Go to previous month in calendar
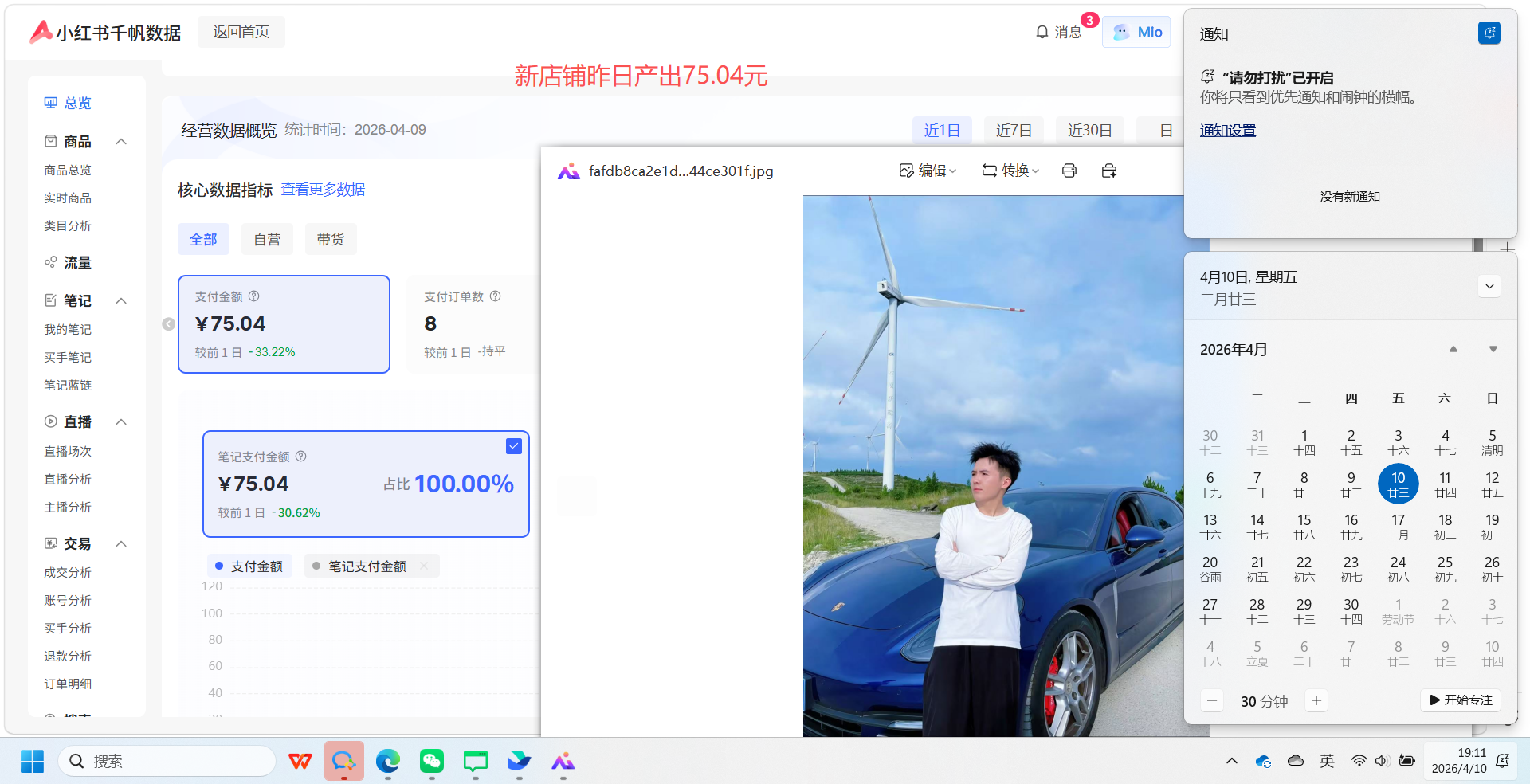This screenshot has height=784, width=1530. coord(1453,349)
